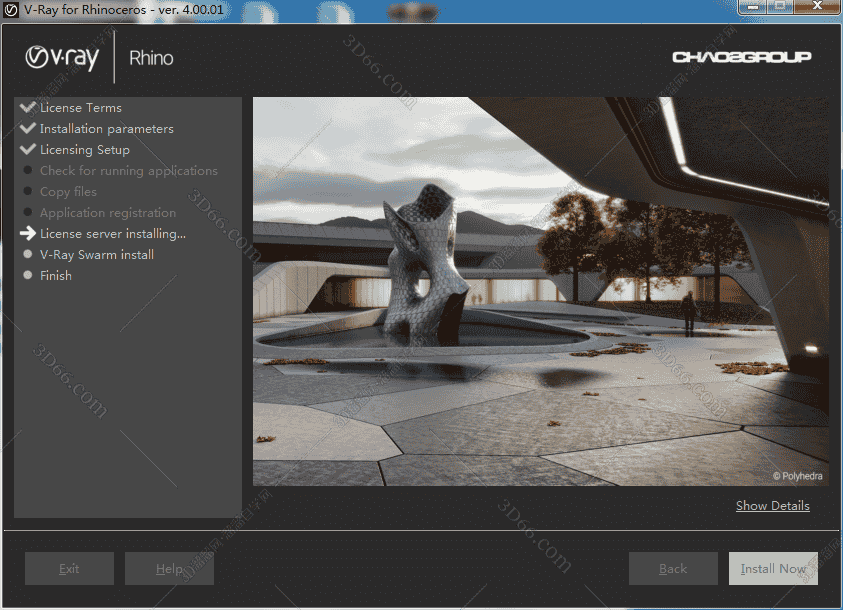The height and width of the screenshot is (610, 843).
Task: Click the dot indicator beside Finish
Action: pos(28,275)
